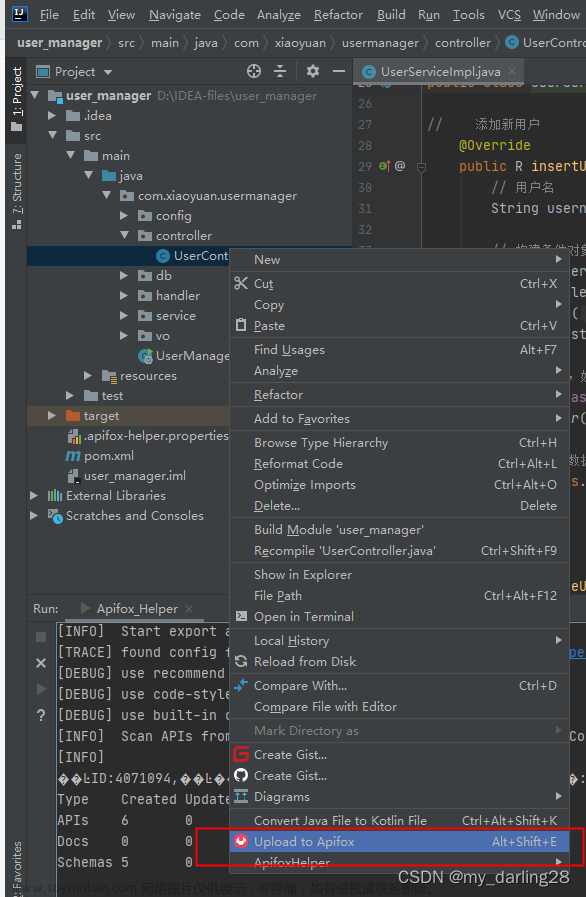Image resolution: width=586 pixels, height=897 pixels.
Task: Click the Locate/Select Opened File target icon
Action: tap(254, 71)
